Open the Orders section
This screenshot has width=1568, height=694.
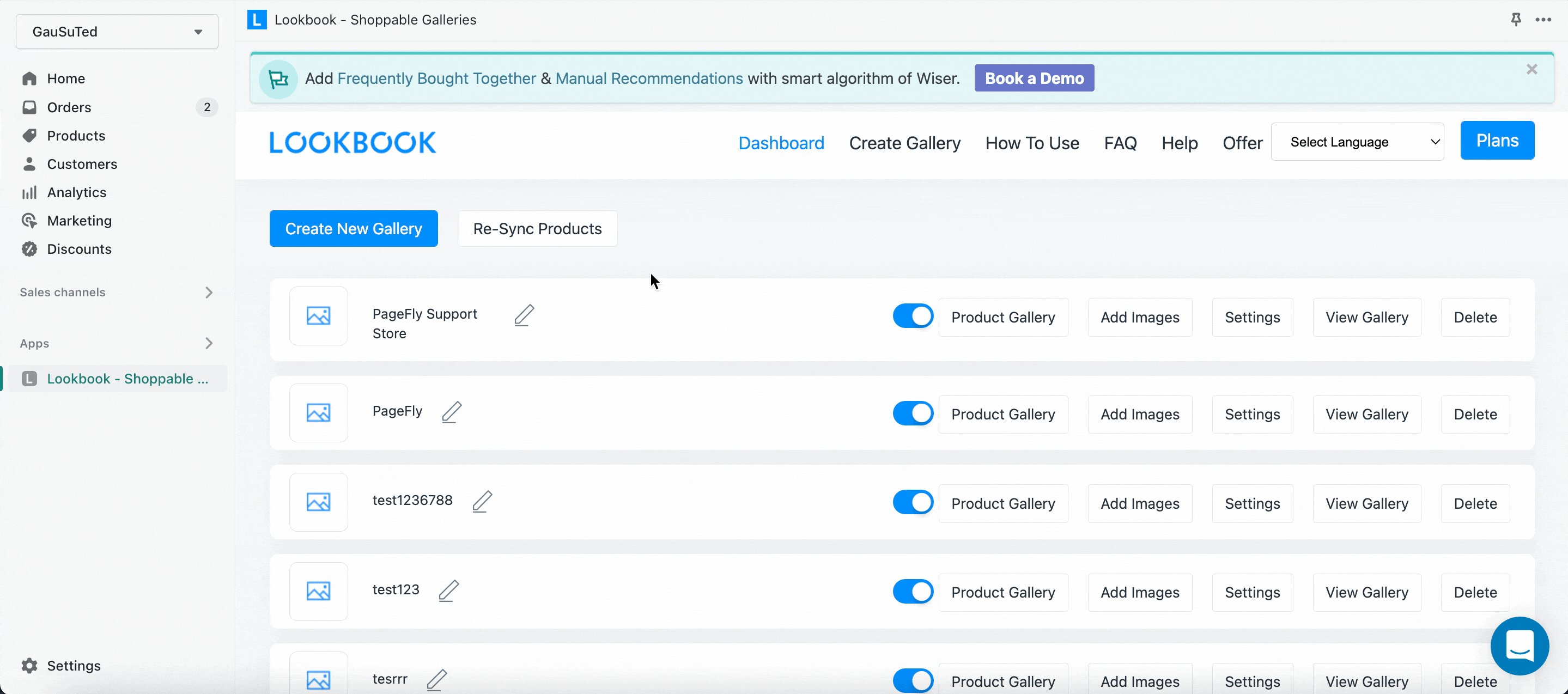[69, 107]
